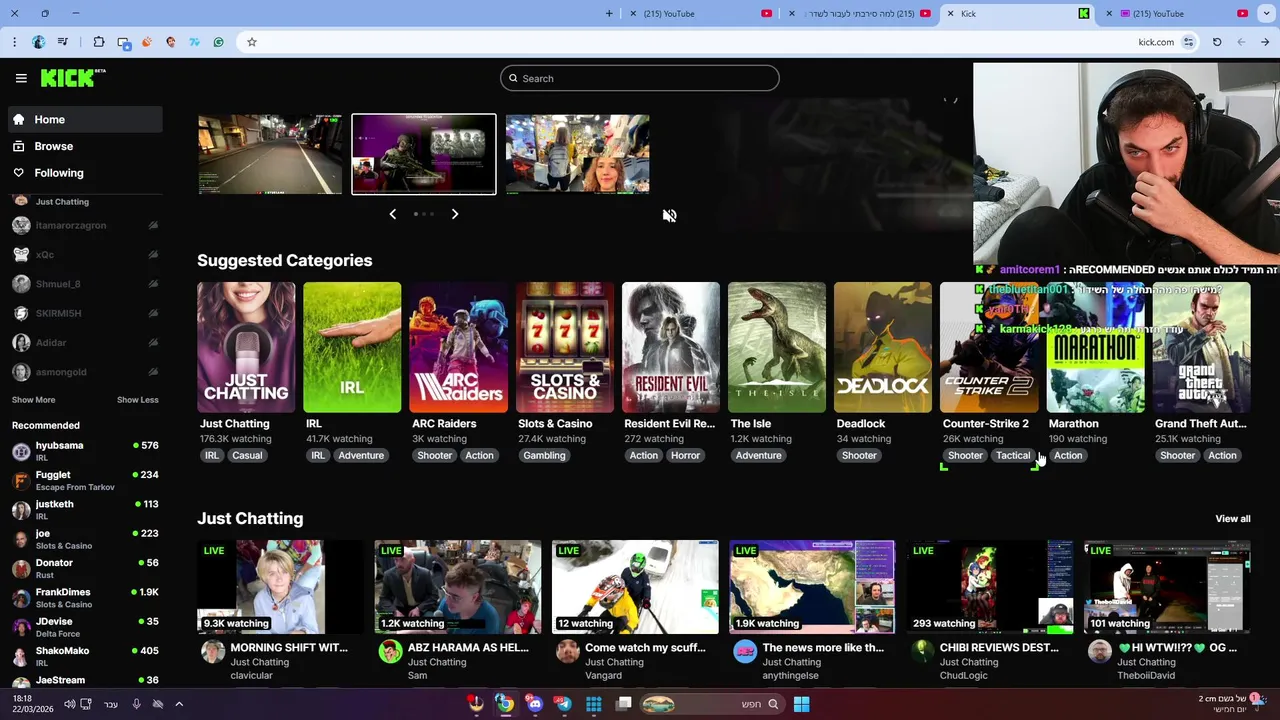Image resolution: width=1280 pixels, height=720 pixels.
Task: Open the browser three-dot menu
Action: tap(14, 42)
